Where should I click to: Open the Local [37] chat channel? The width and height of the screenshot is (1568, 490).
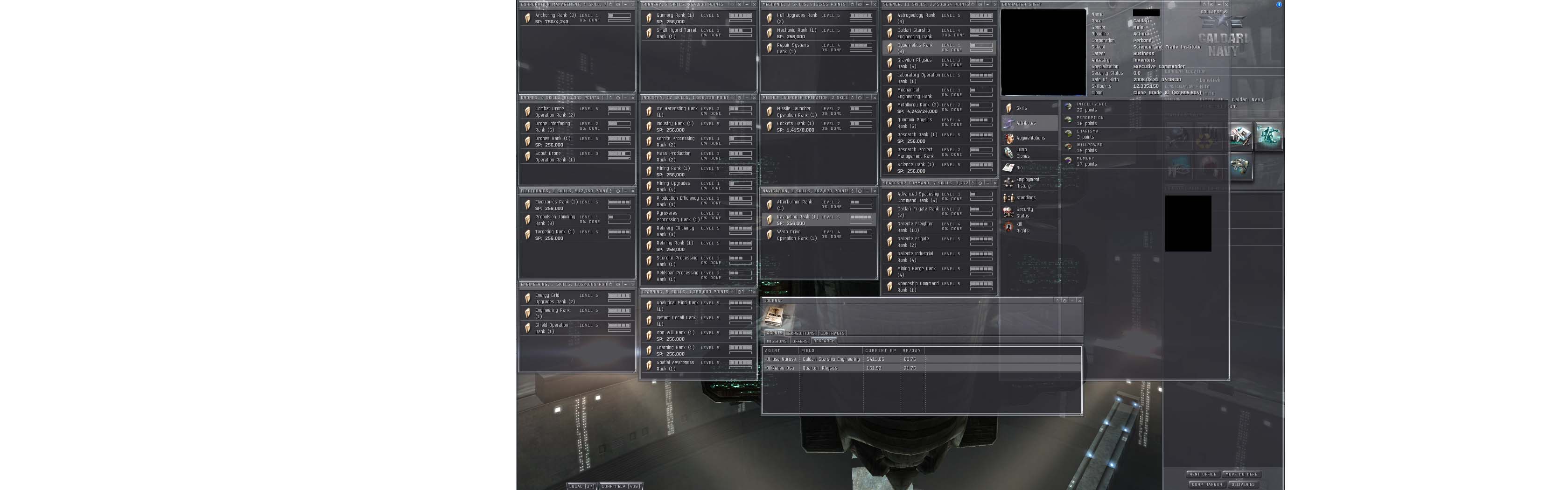[x=581, y=486]
